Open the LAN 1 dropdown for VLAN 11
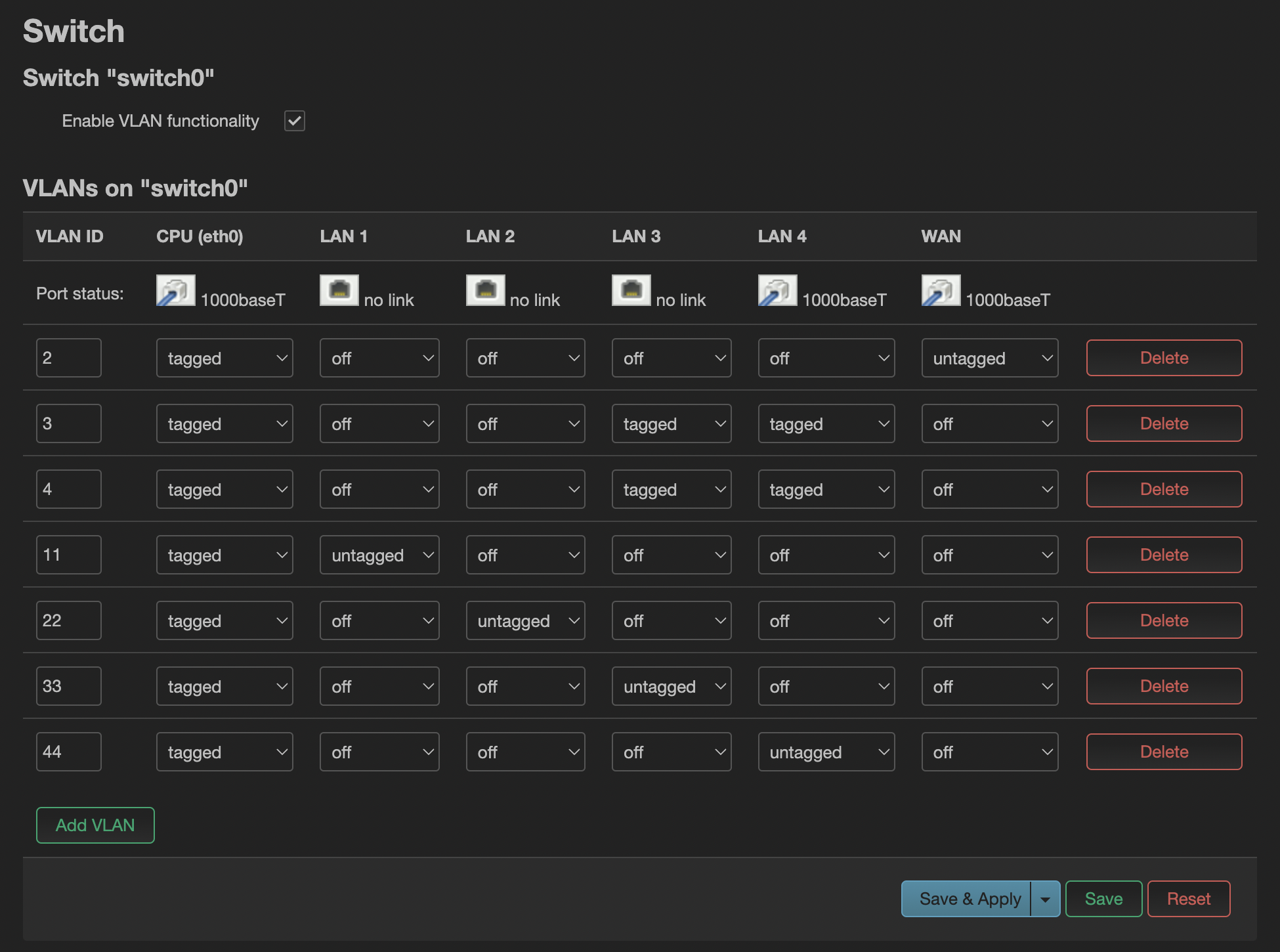This screenshot has height=952, width=1280. click(379, 555)
